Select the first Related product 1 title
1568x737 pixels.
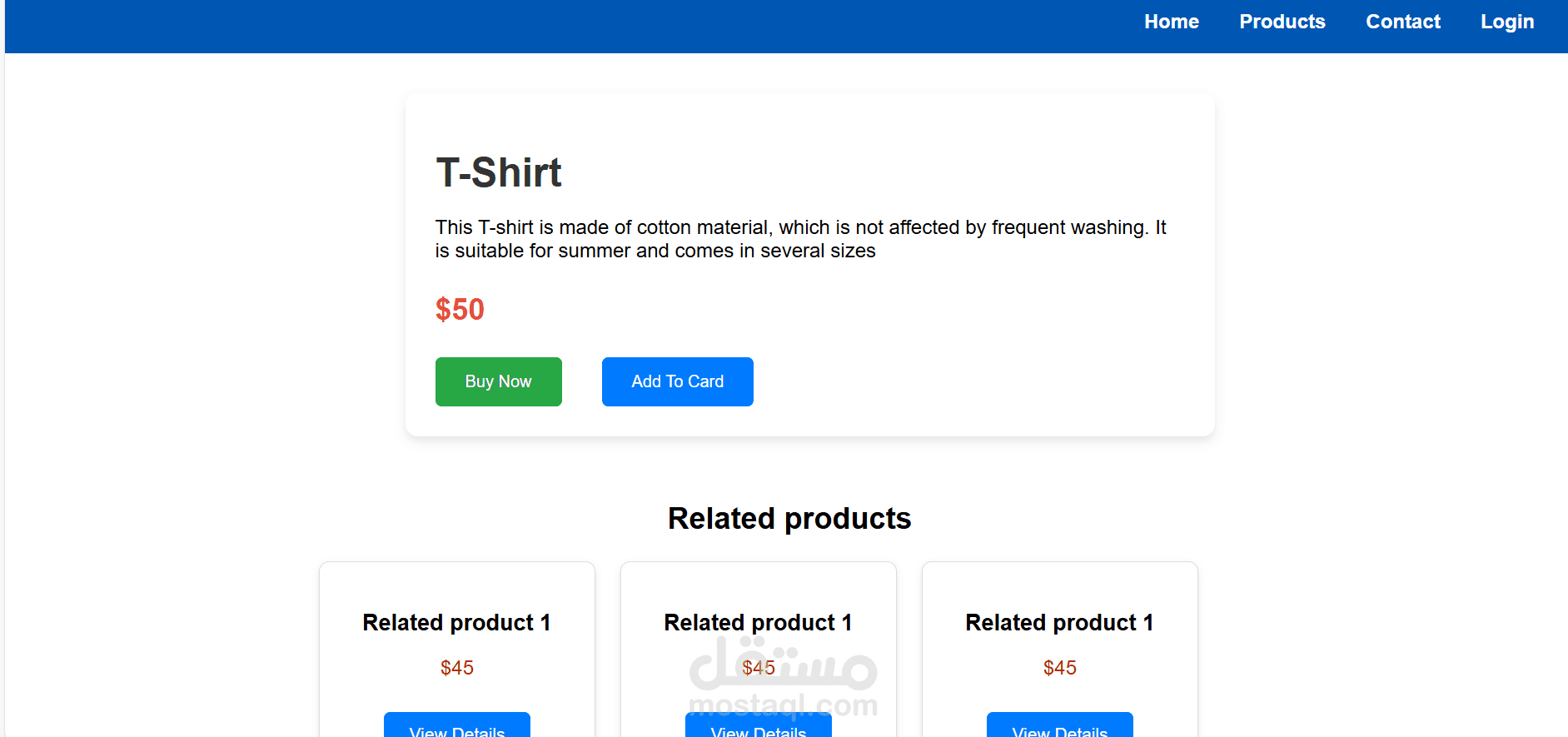456,622
